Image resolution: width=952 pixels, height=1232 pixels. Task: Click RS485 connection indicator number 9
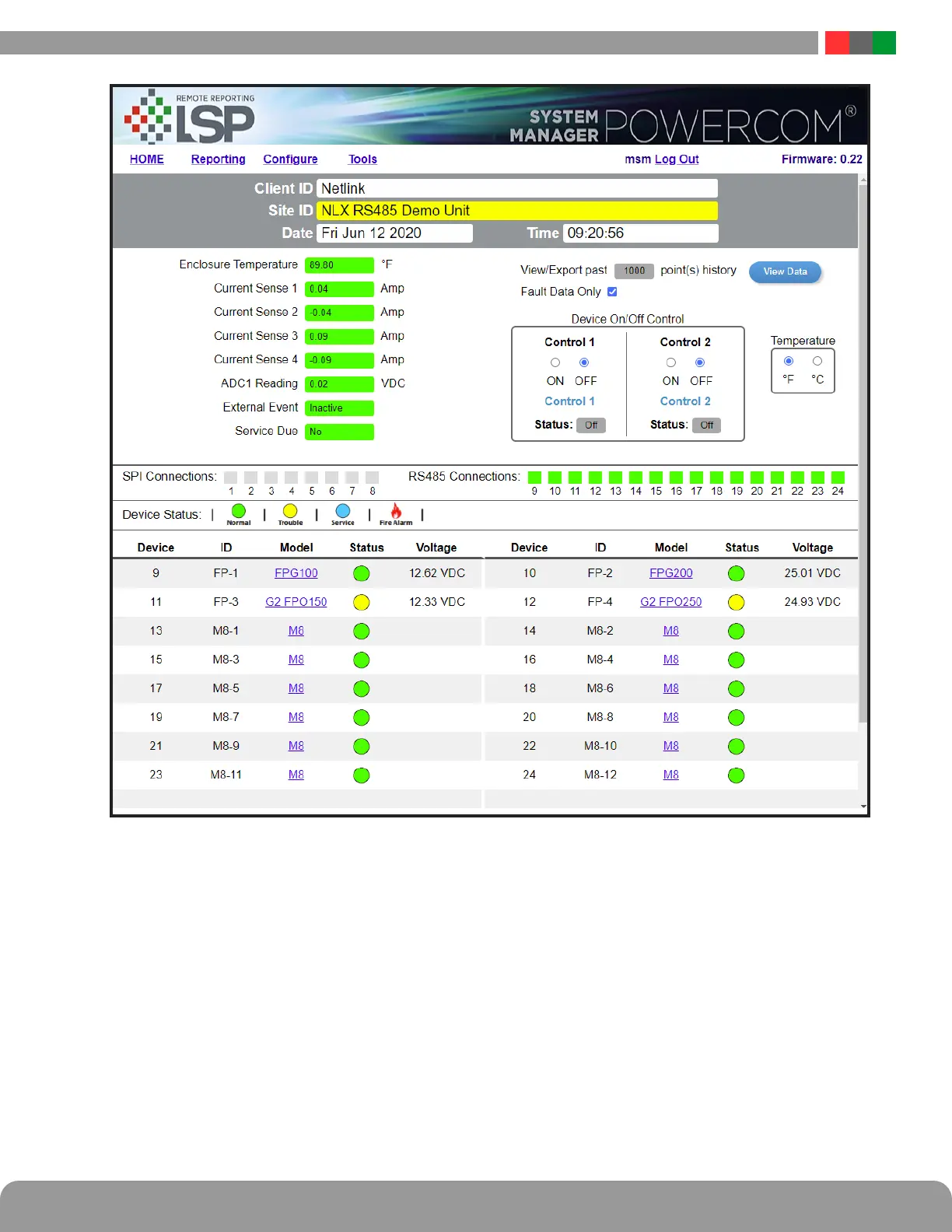click(x=534, y=478)
